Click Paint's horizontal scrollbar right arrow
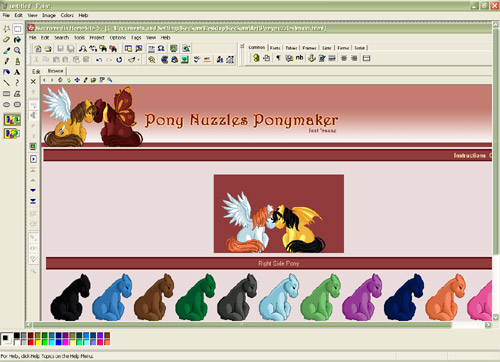500x362 pixels. click(488, 325)
